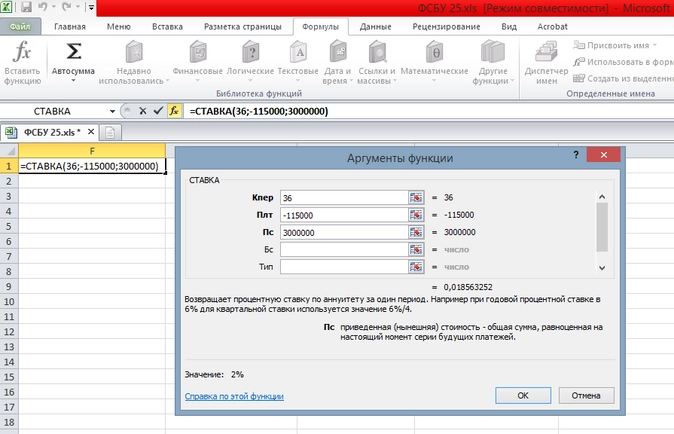Click into the Бс input field
Image resolution: width=674 pixels, height=434 pixels.
click(343, 250)
